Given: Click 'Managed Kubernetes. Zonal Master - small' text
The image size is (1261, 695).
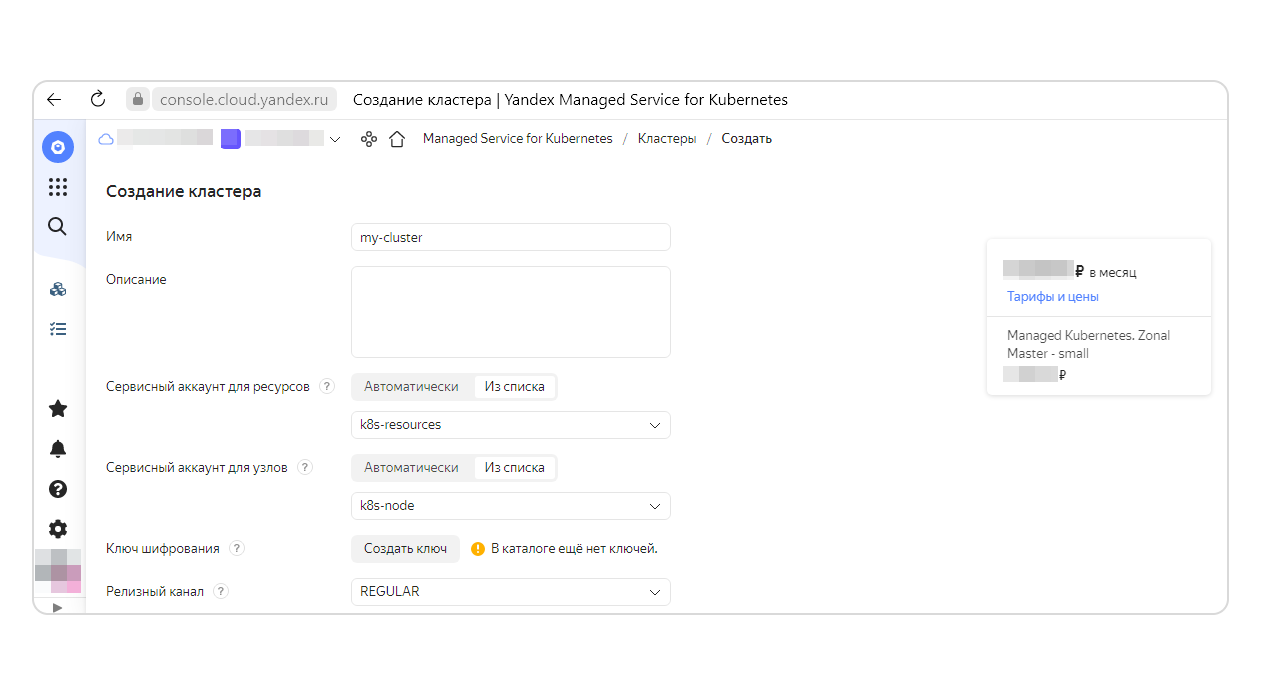Looking at the screenshot, I should tap(1088, 344).
